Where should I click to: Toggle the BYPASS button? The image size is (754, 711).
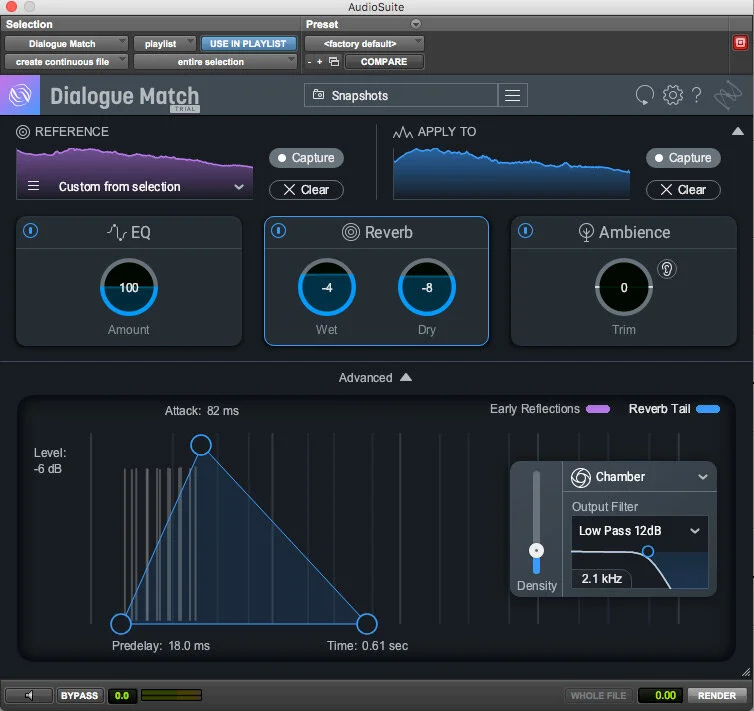79,695
